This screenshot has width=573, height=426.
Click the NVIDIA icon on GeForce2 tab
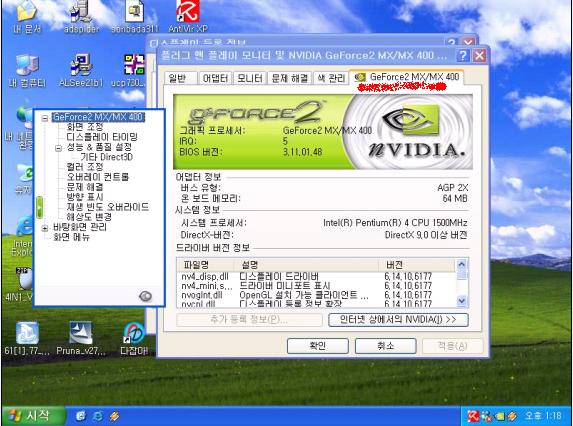360,77
